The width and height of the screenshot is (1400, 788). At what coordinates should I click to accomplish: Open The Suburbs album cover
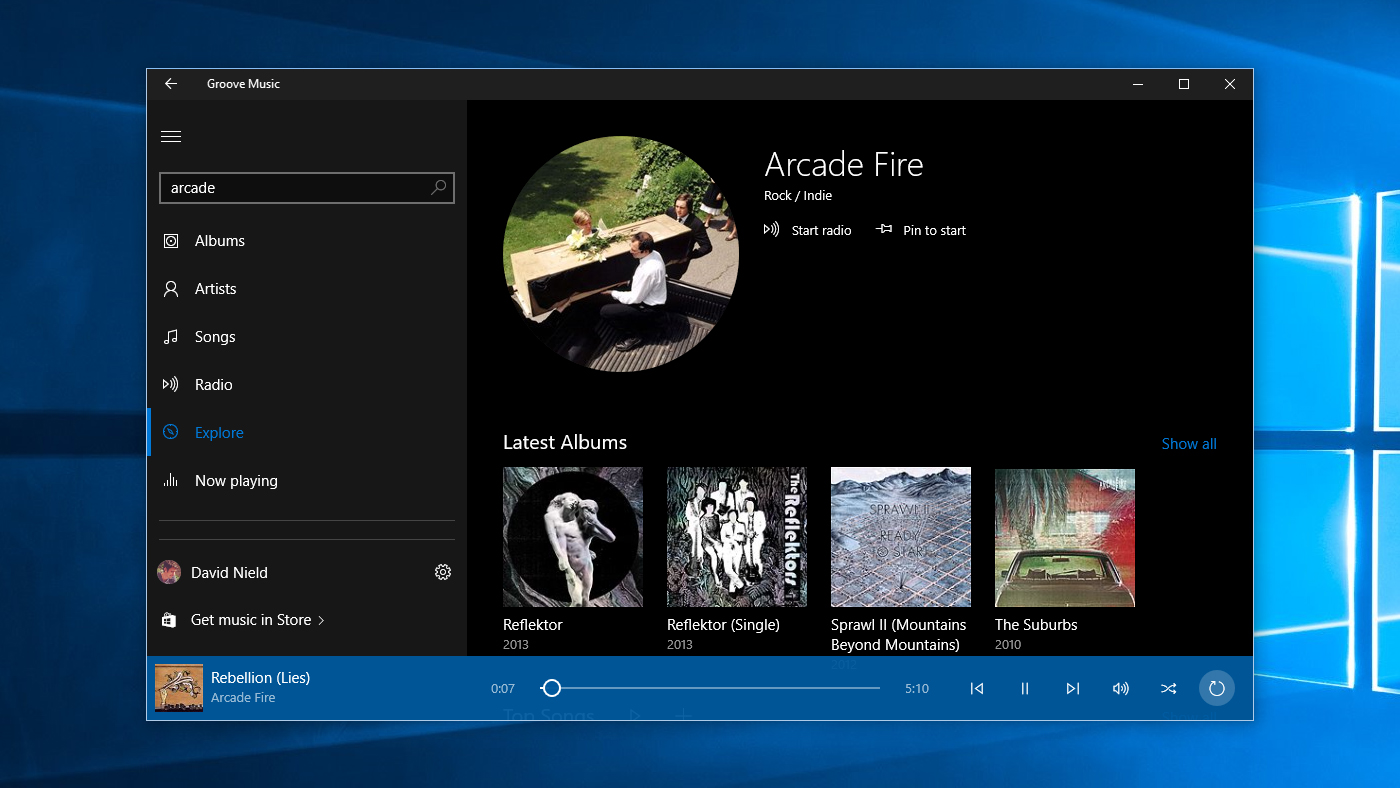(1065, 537)
